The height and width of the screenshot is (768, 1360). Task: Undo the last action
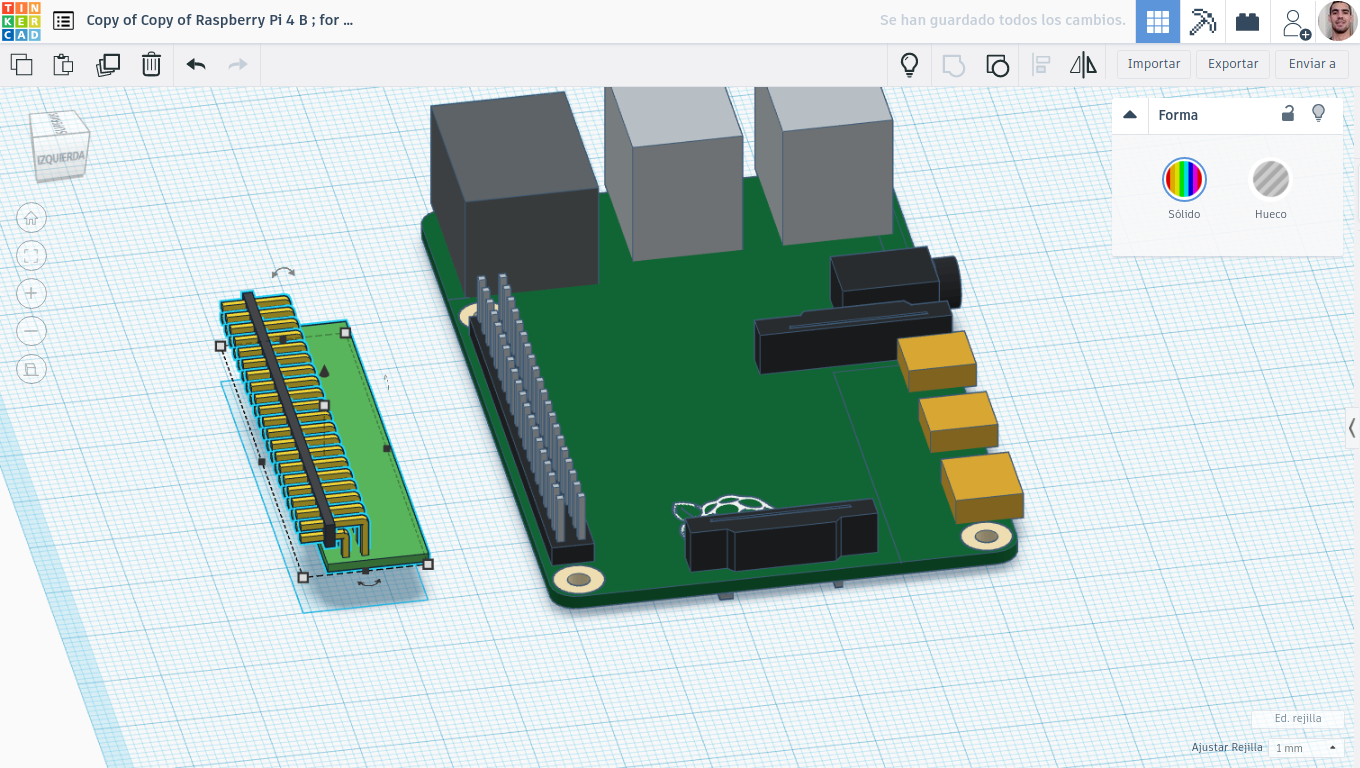tap(196, 65)
